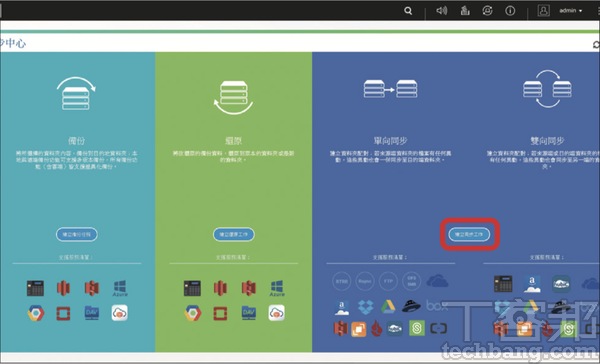Select Google Cloud hexagon icon in Backup panel
Image resolution: width=600 pixels, height=364 pixels.
click(36, 313)
